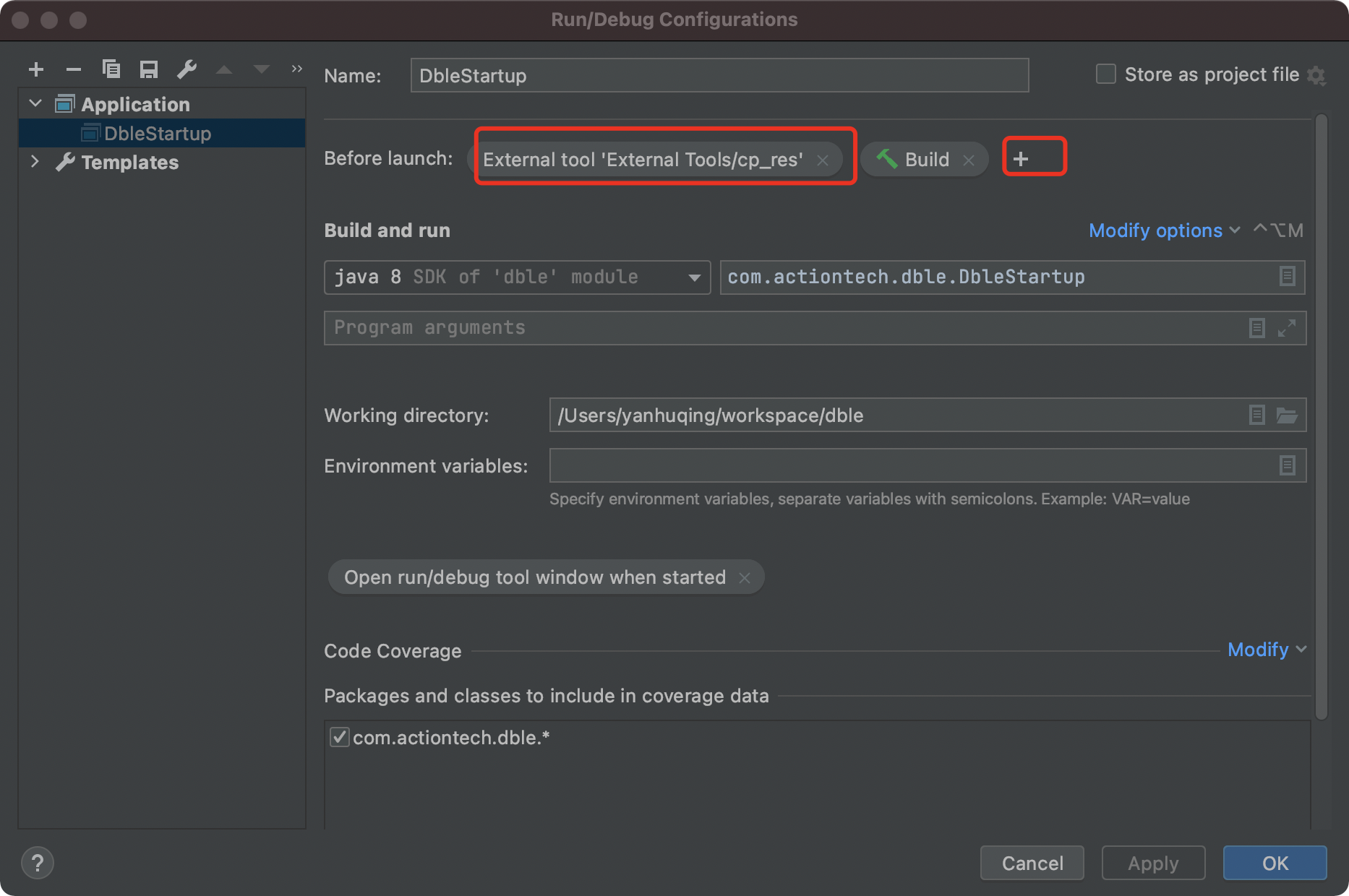Click the gear icon beside Store as project file
The image size is (1349, 896).
point(1317,75)
